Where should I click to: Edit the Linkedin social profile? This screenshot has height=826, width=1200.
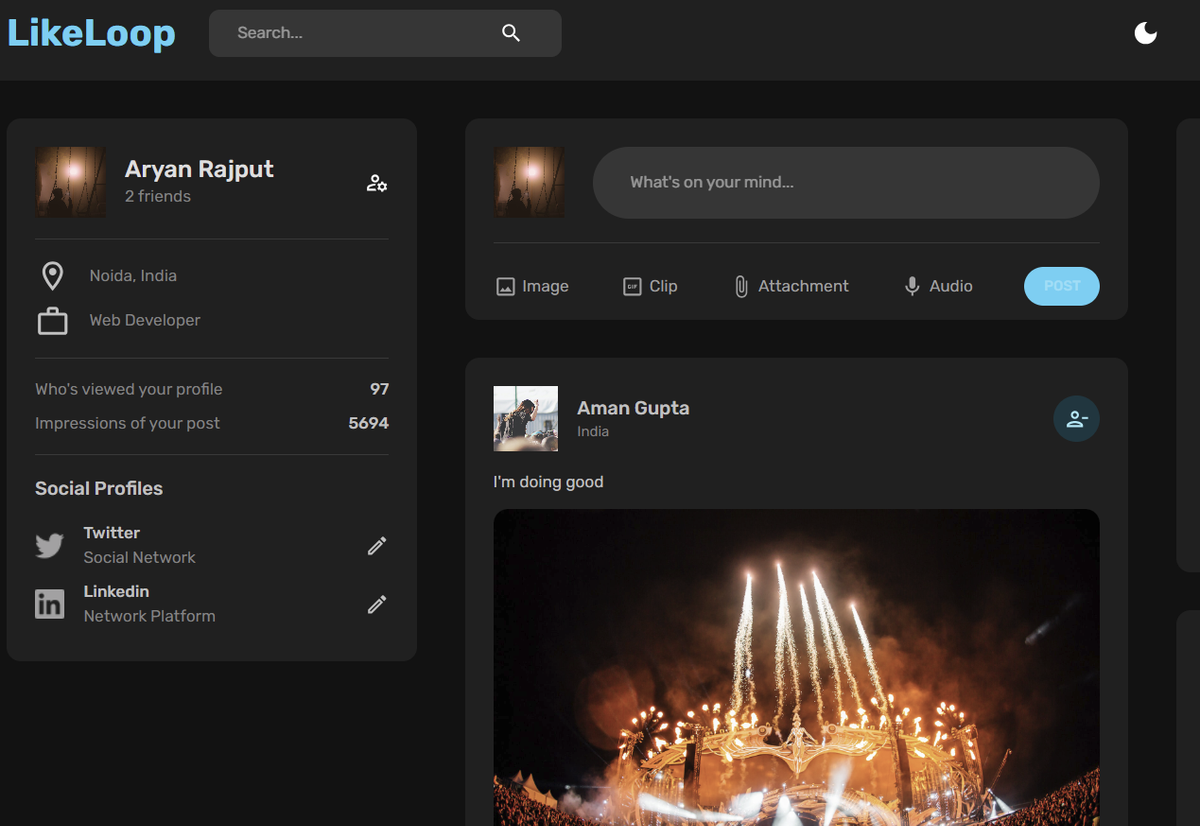click(x=377, y=604)
